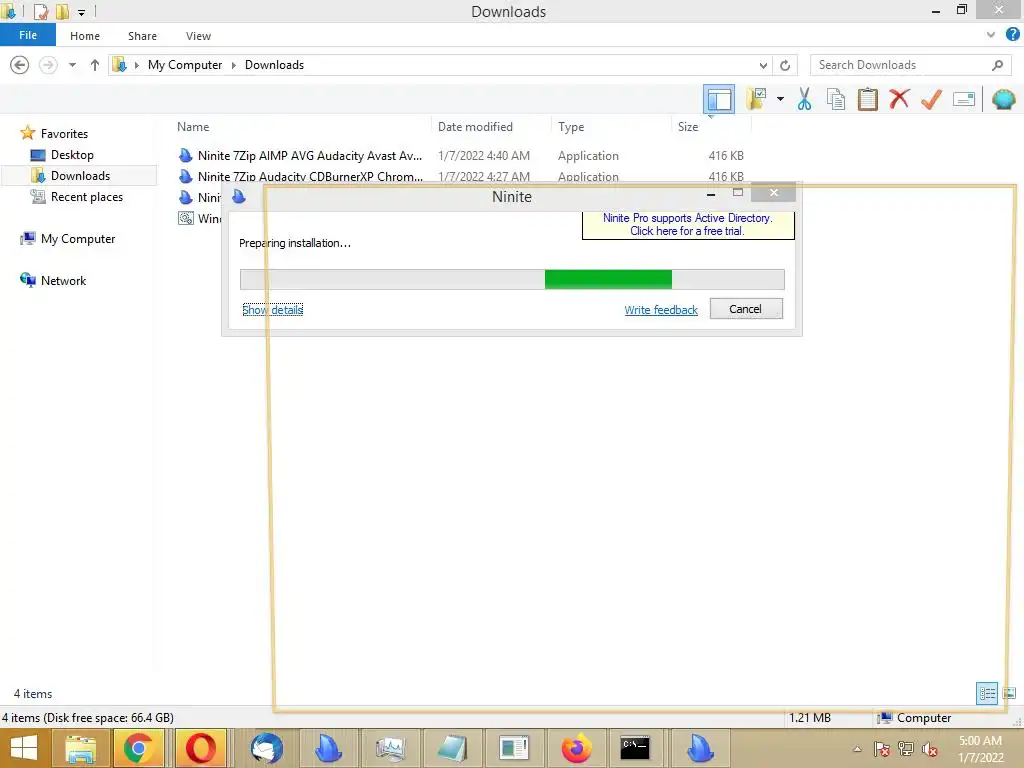
Task: Sort files by Type column
Action: [x=571, y=127]
